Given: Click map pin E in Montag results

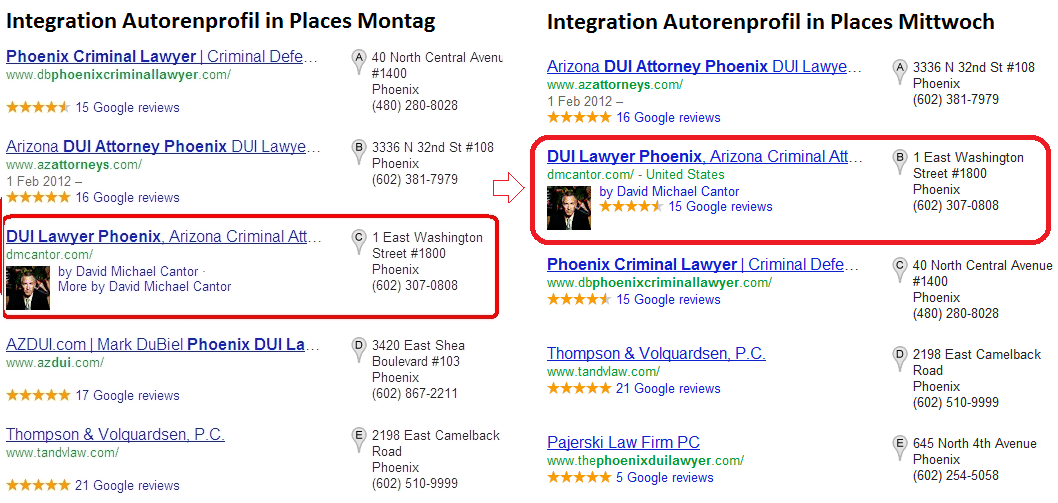Looking at the screenshot, I should [359, 440].
